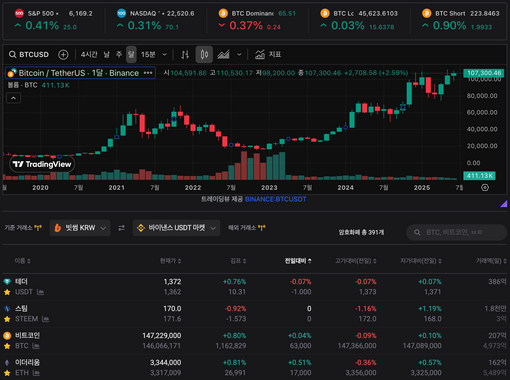Toggle favorite star for STEEM
510x380 pixels.
click(7, 319)
